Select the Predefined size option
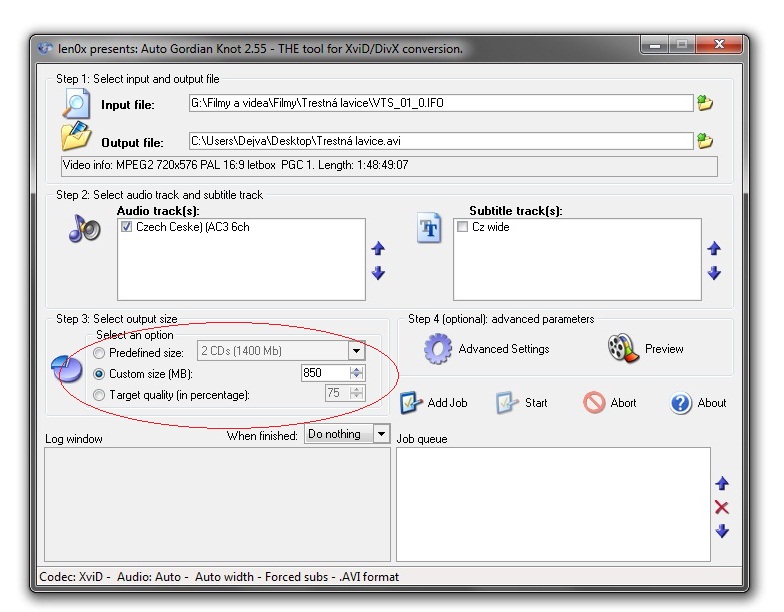The height and width of the screenshot is (612, 784). click(x=99, y=353)
